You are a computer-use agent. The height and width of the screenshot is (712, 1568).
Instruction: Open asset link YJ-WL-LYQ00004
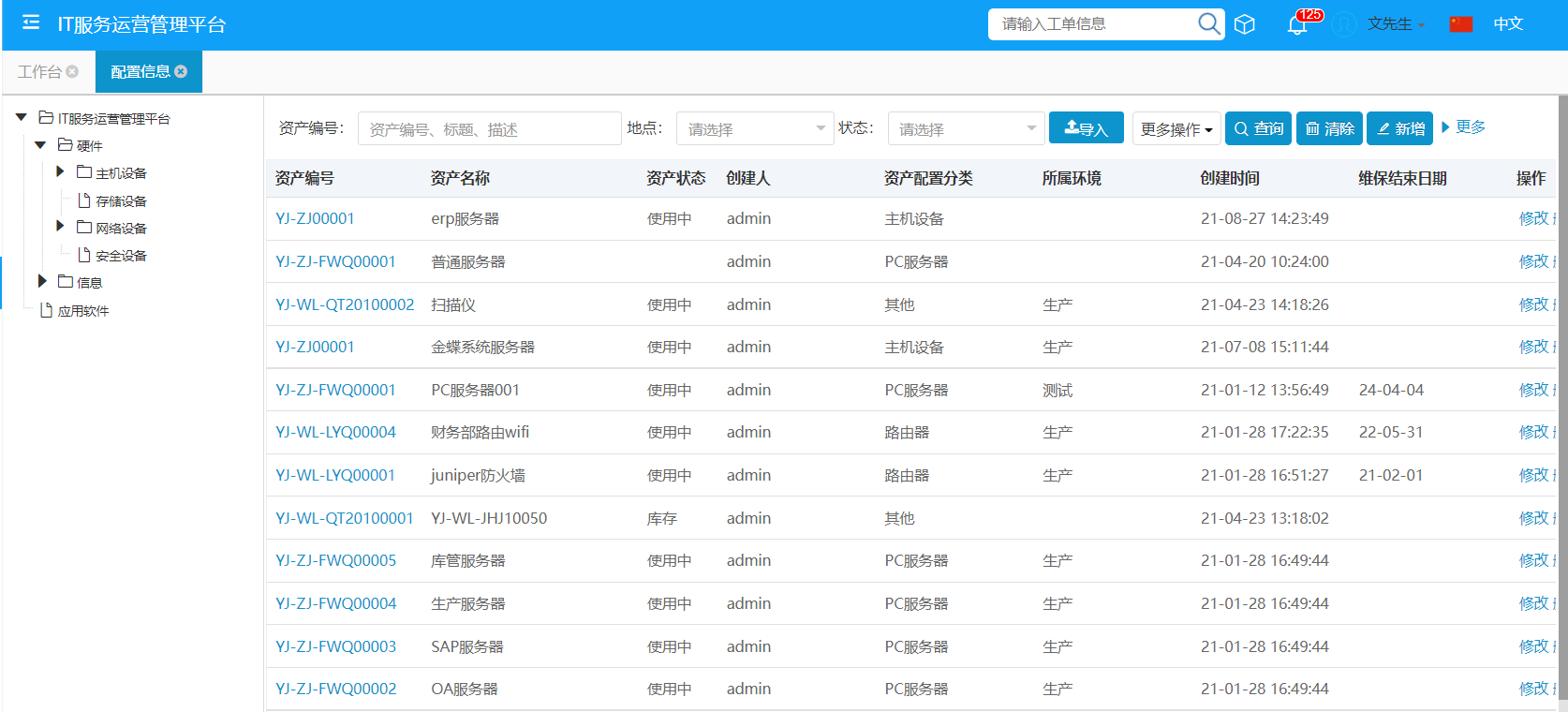(x=335, y=432)
